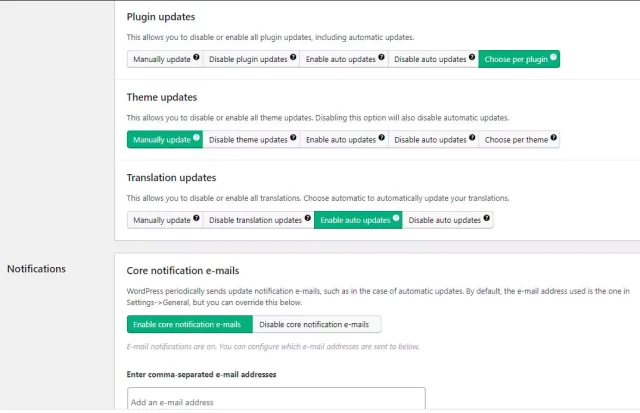Click Enable core notification e-mails button
This screenshot has width=640, height=413.
(x=189, y=324)
